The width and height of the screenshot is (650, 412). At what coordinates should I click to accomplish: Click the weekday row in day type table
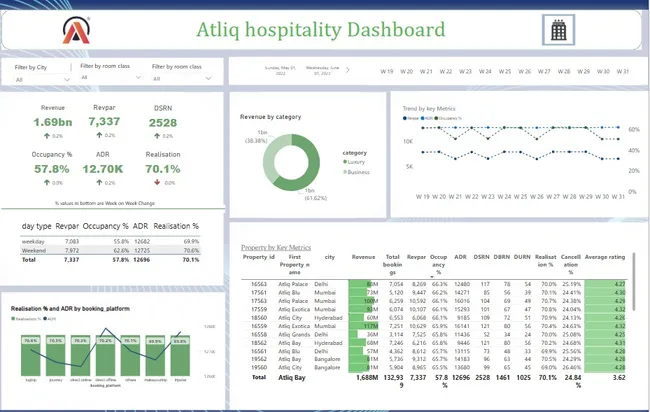(110, 241)
